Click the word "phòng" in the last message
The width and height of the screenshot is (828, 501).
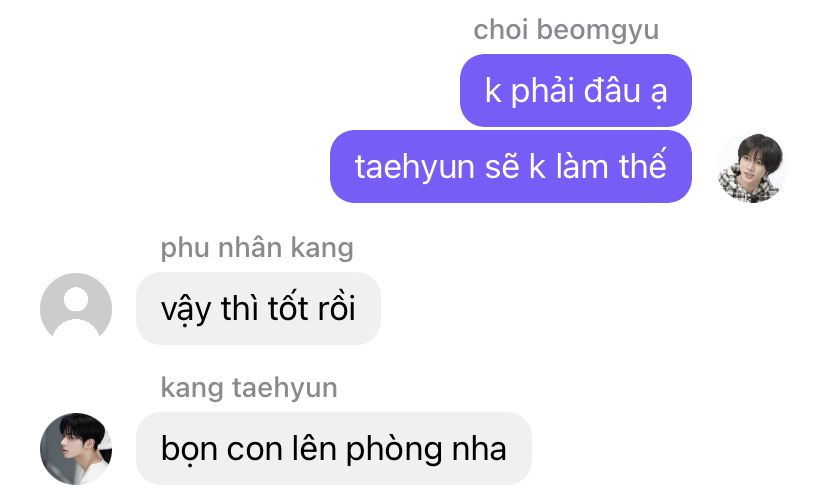pos(394,450)
